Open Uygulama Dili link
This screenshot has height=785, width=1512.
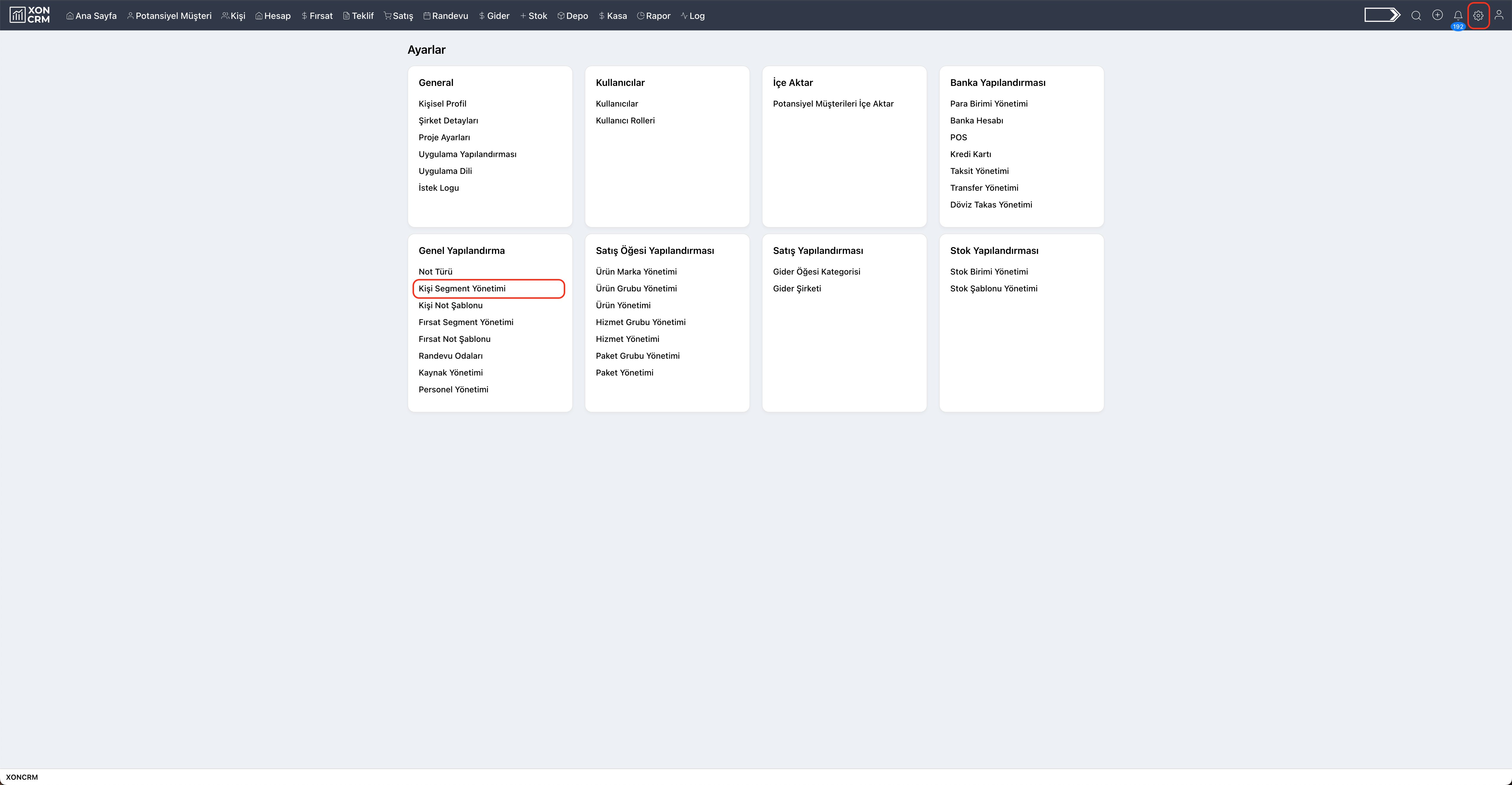click(x=446, y=171)
